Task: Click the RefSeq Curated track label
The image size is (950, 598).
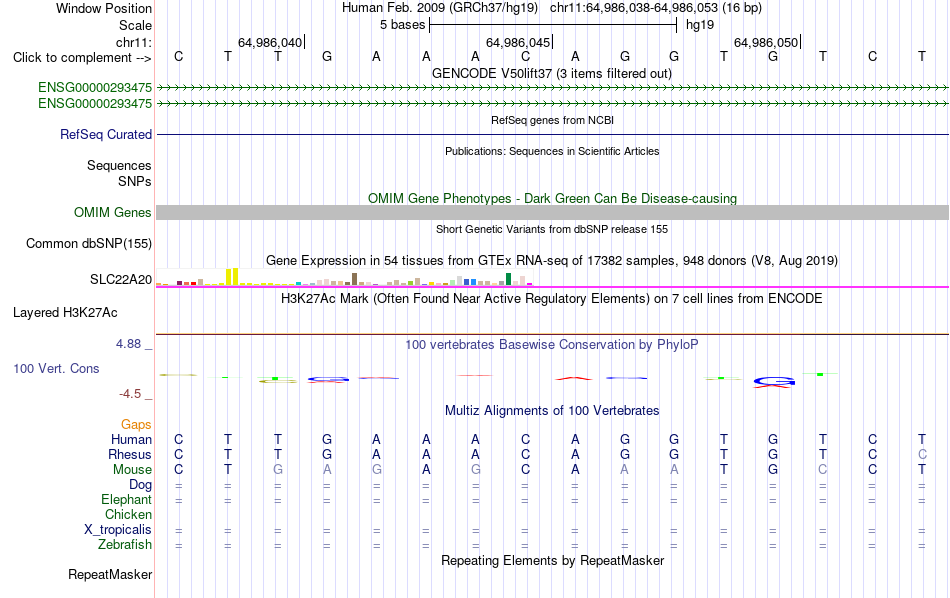Action: point(105,135)
